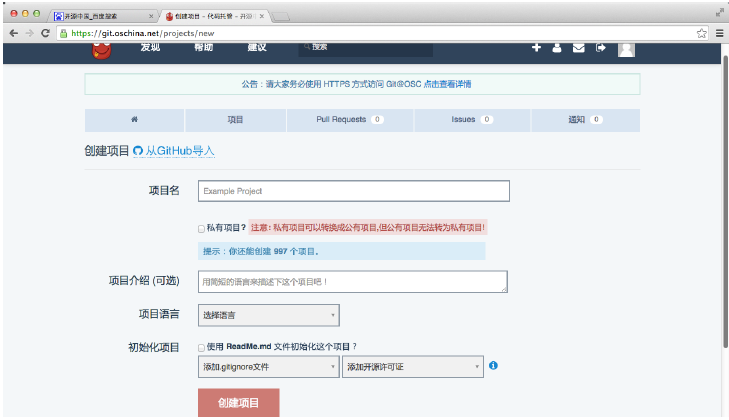The height and width of the screenshot is (420, 729).
Task: Check the ReadMe.md initialization checkbox
Action: point(202,347)
